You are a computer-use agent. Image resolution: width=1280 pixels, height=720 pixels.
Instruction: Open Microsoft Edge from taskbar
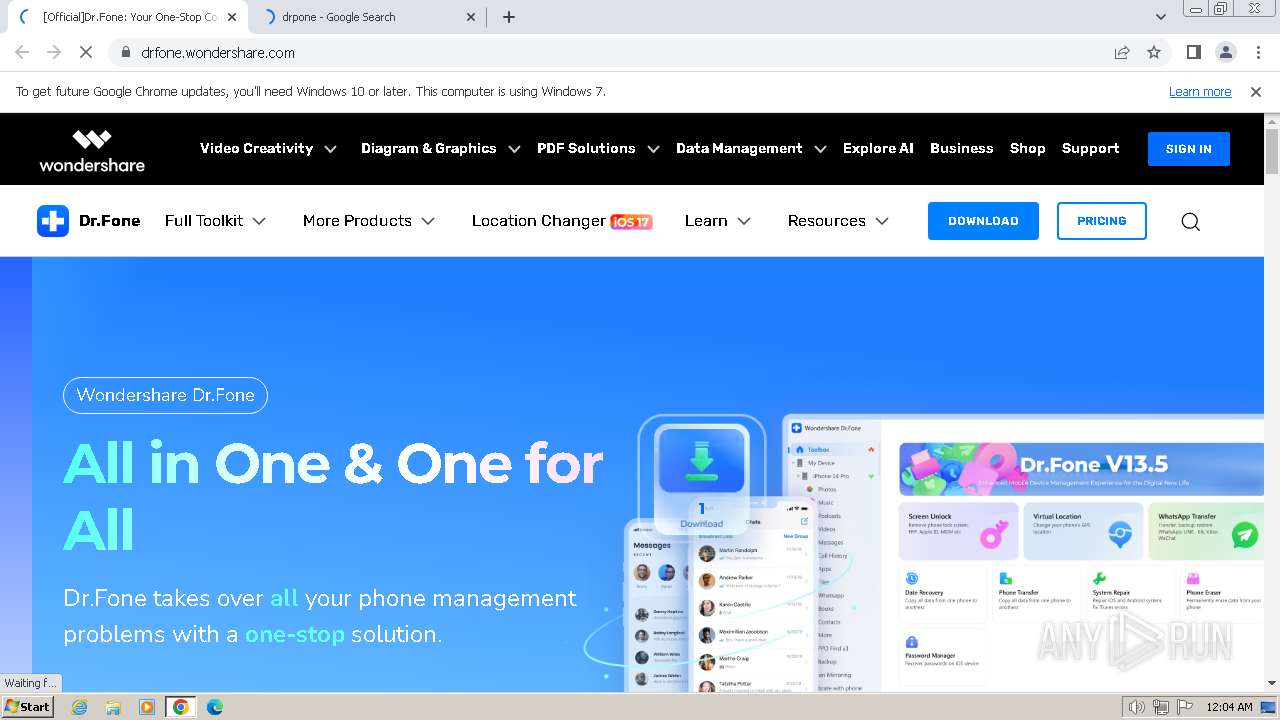(x=215, y=707)
